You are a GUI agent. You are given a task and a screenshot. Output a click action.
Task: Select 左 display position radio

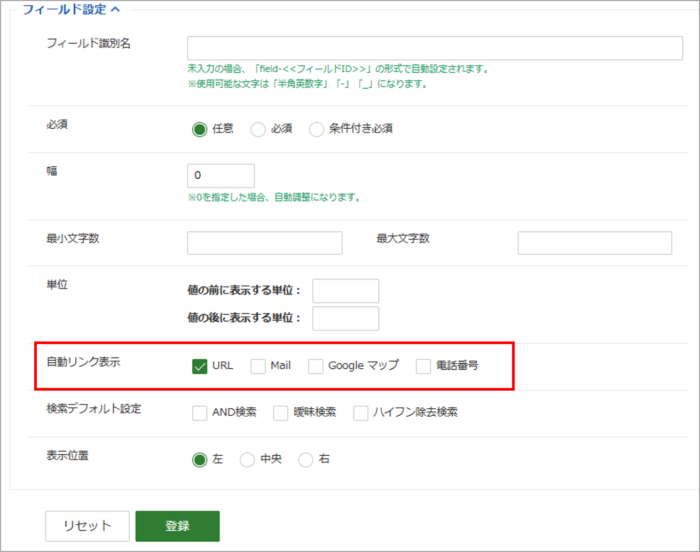pyautogui.click(x=200, y=460)
